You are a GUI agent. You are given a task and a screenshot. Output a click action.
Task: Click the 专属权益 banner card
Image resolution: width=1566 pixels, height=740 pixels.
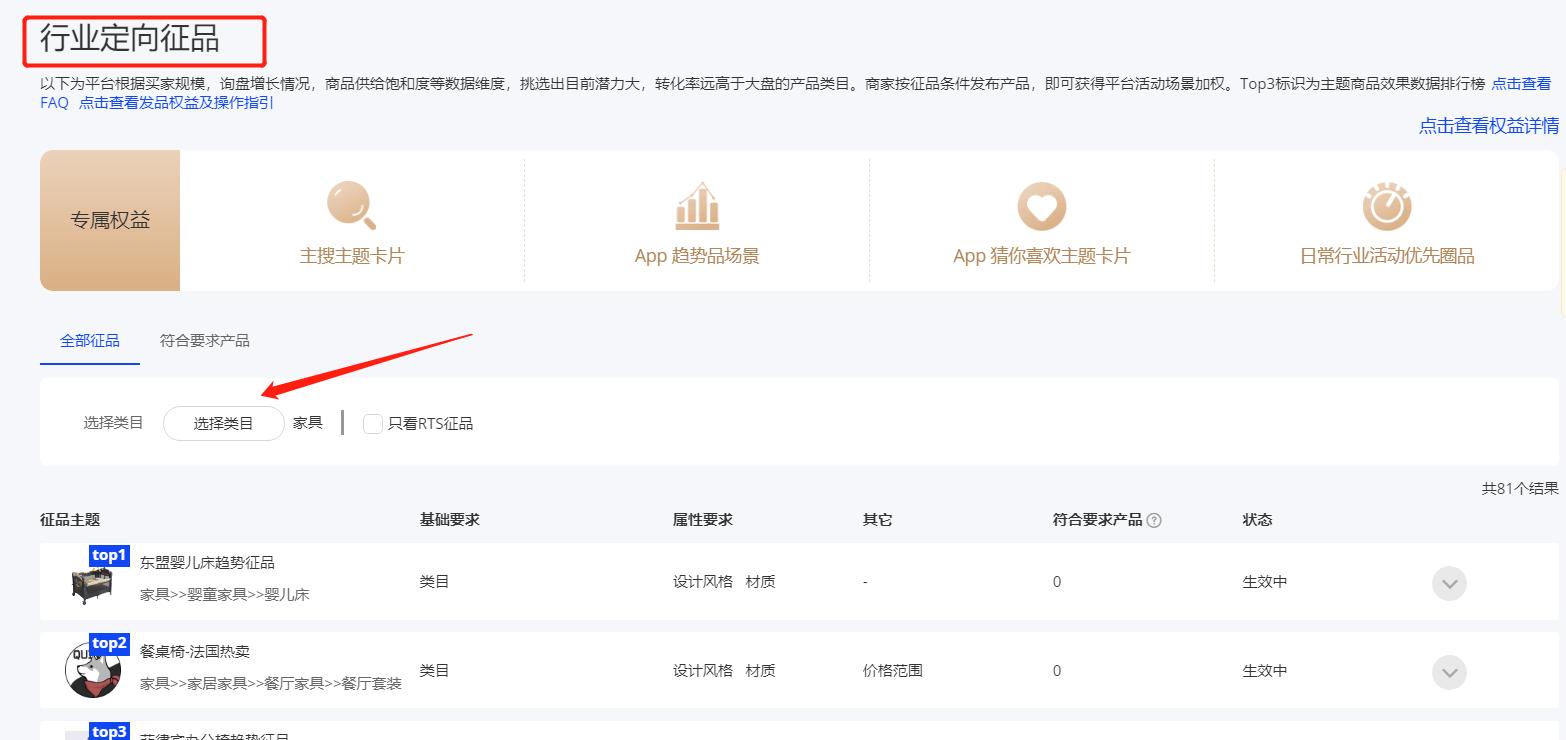coord(110,221)
